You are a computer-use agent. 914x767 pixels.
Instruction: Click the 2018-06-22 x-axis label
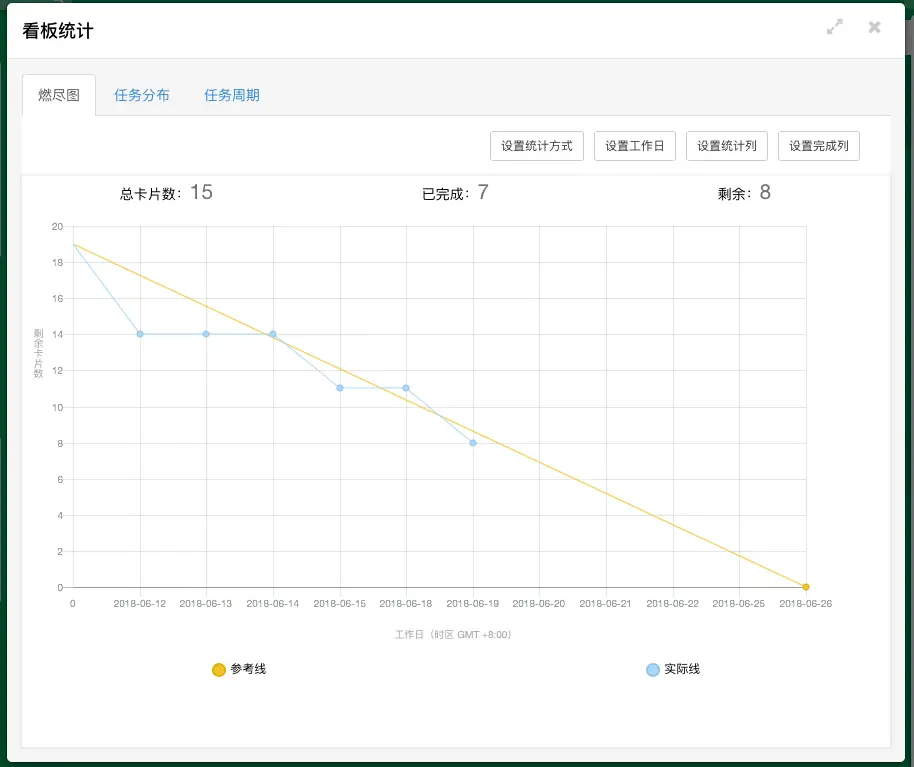[x=673, y=604]
